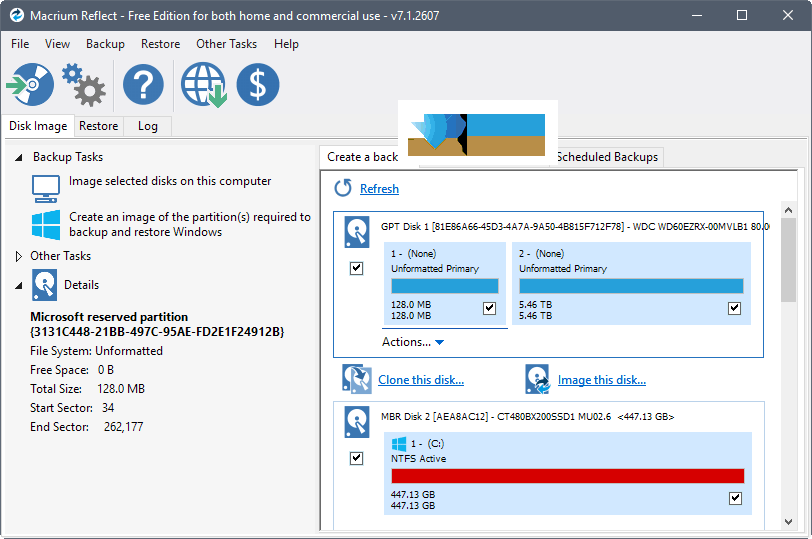Toggle the GPT Disk 1 checkbox
The image size is (812, 539).
coord(356,268)
